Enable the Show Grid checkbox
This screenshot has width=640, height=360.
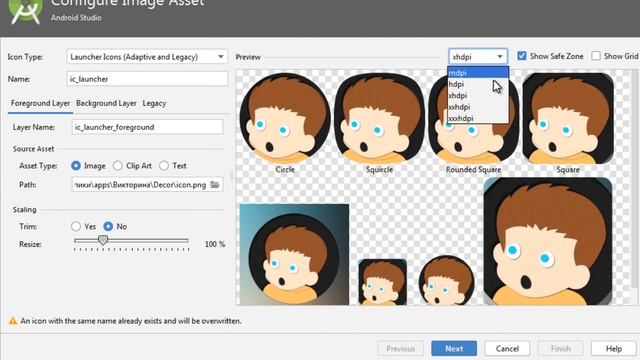(596, 56)
